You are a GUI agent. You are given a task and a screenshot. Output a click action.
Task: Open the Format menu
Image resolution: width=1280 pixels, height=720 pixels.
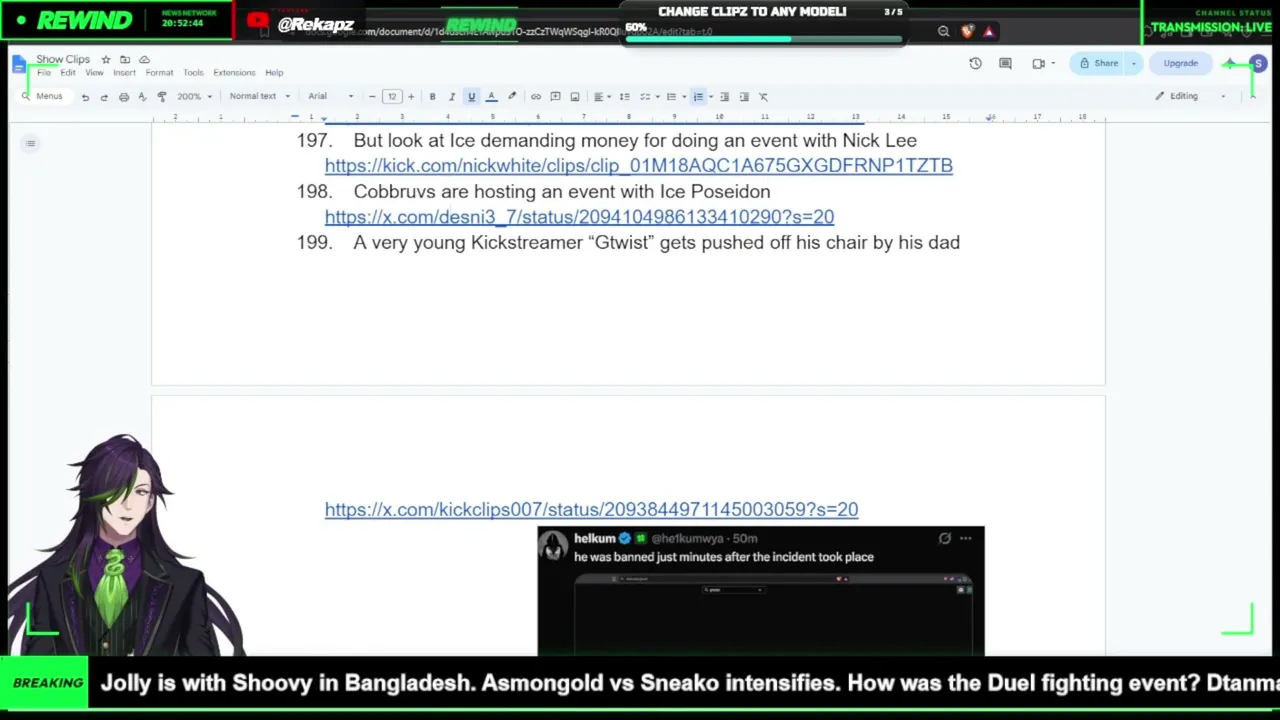point(159,73)
